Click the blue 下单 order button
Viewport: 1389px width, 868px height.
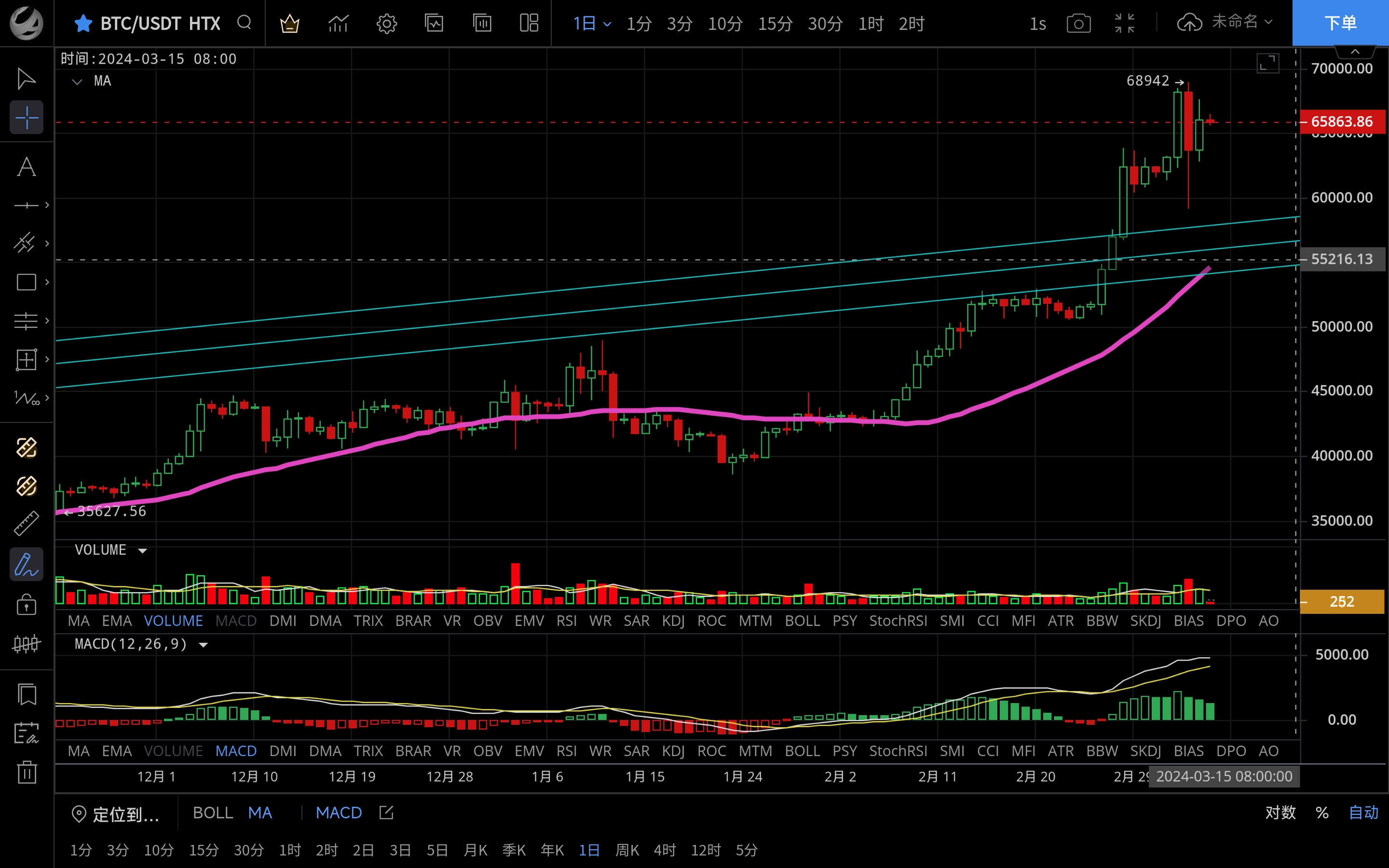[1340, 23]
